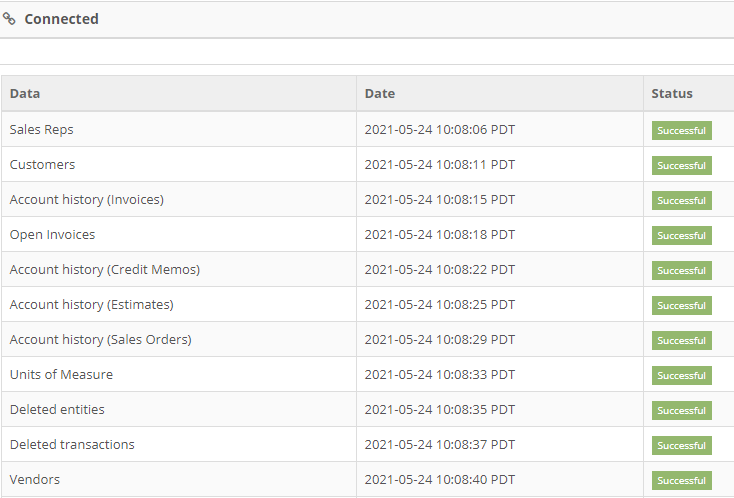Click the date 2021-05-24 10:08:15 PDT
The image size is (734, 498).
440,200
